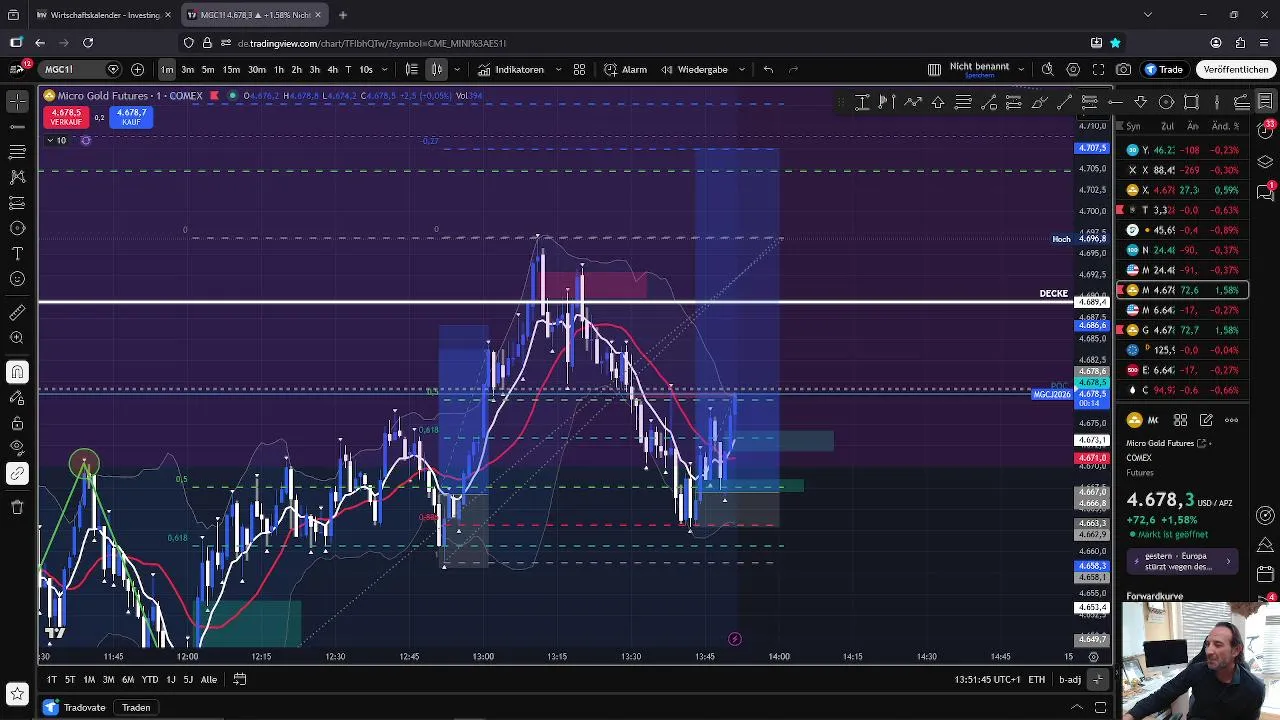Open the Tradovate broker tab
Screen dimensions: 1280x720
76,708
